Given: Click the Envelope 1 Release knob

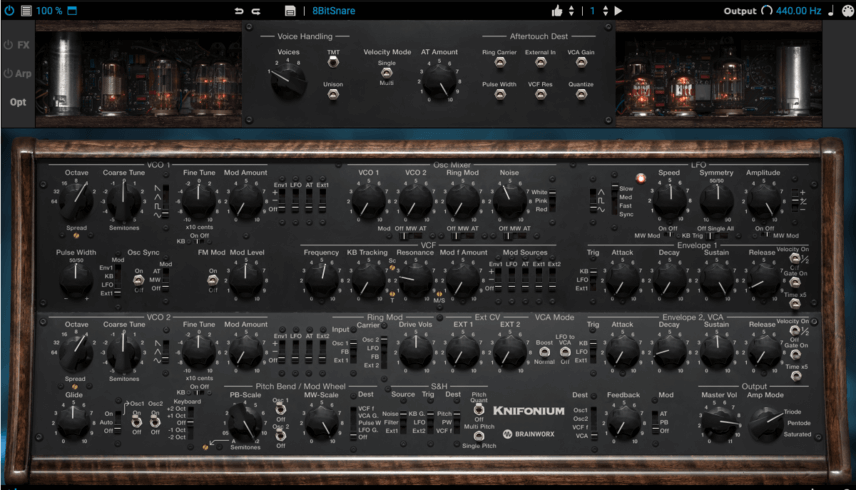Looking at the screenshot, I should pos(763,280).
